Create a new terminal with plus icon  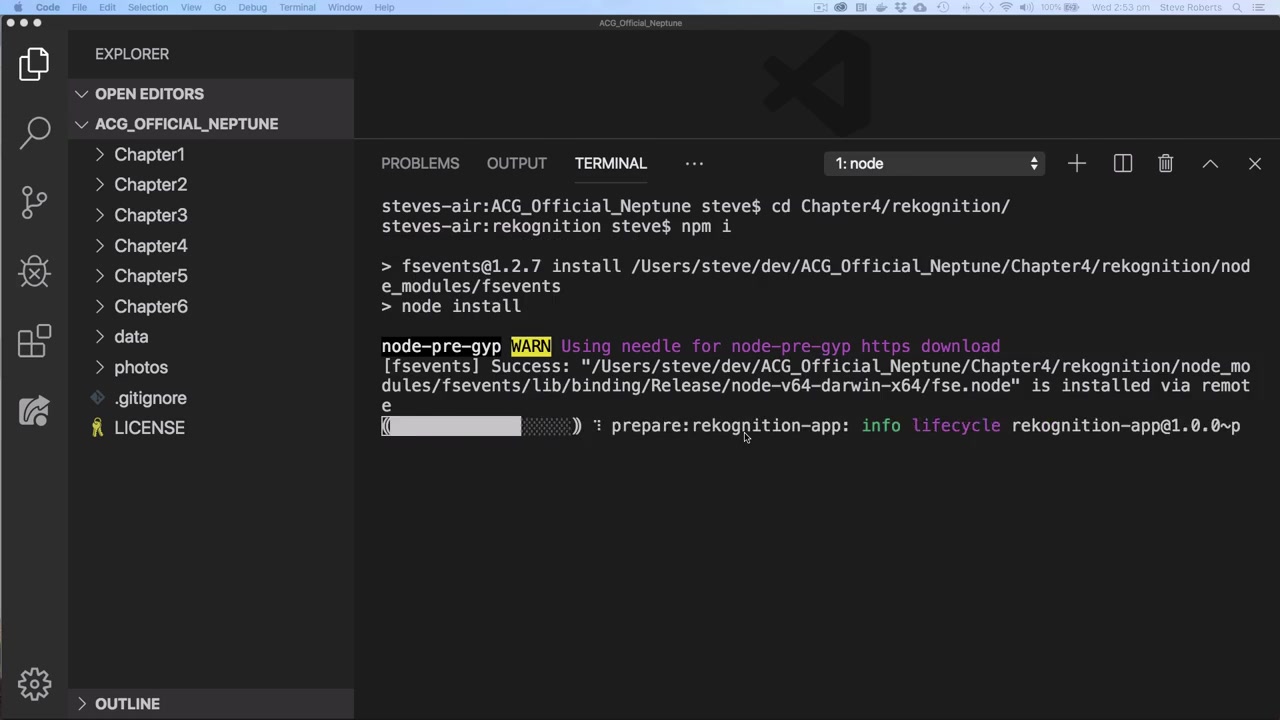click(1076, 163)
